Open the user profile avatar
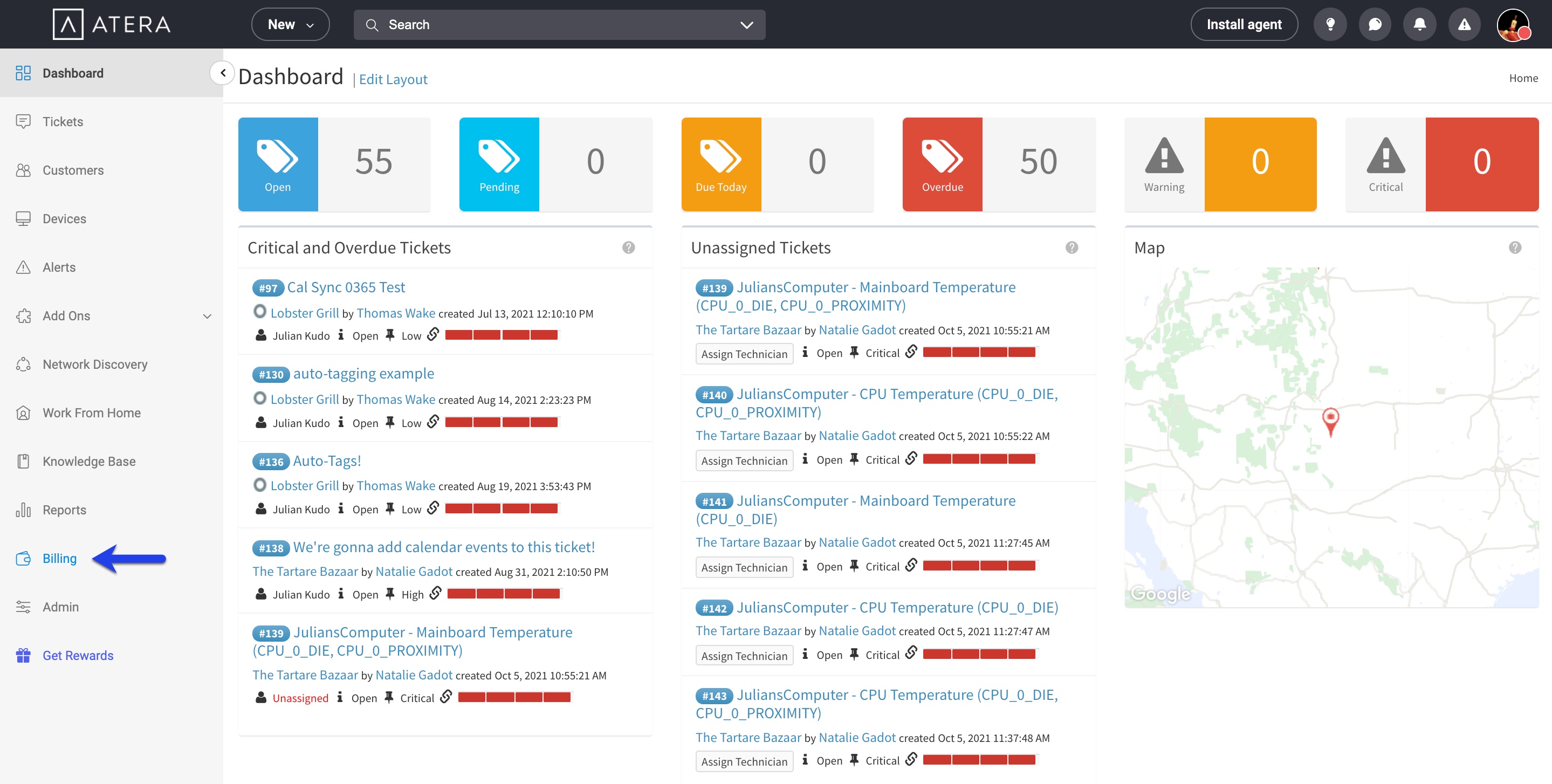Viewport: 1552px width, 784px height. click(x=1513, y=25)
